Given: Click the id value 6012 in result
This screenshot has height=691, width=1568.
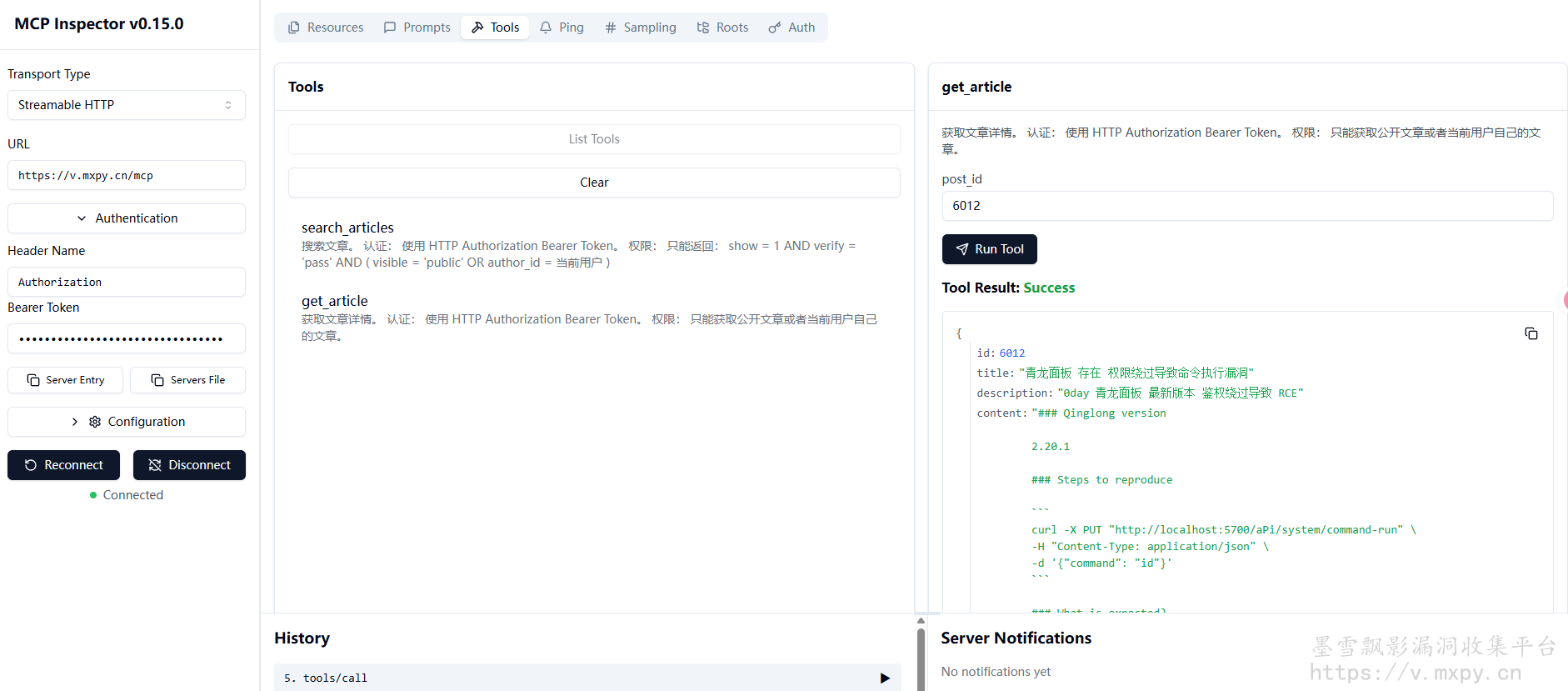Looking at the screenshot, I should click(x=1012, y=353).
